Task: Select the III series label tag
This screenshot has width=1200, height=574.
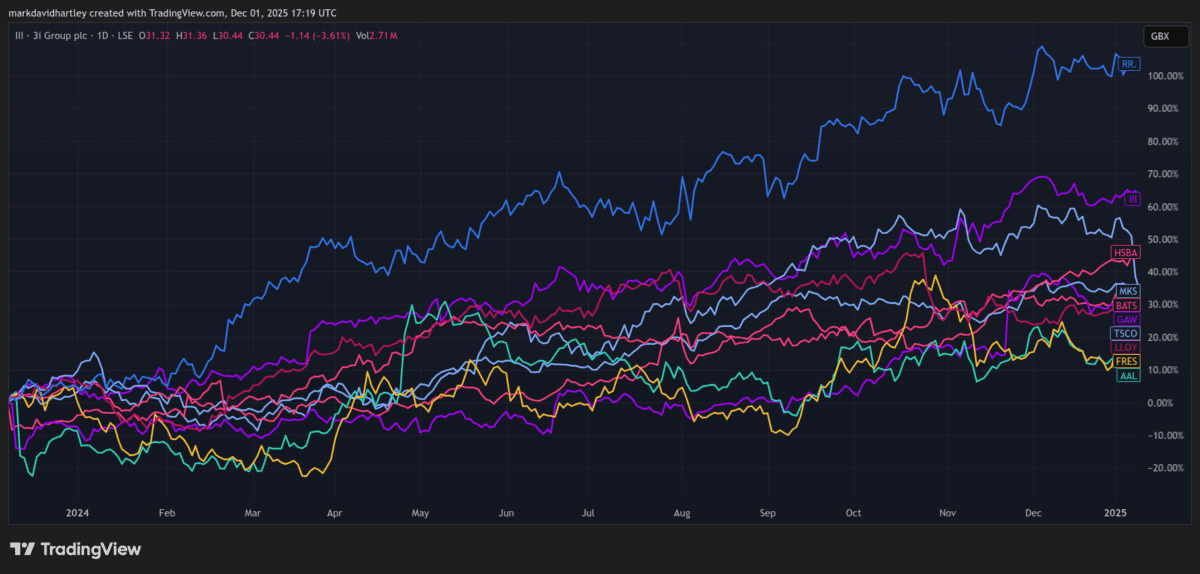Action: click(x=1133, y=199)
